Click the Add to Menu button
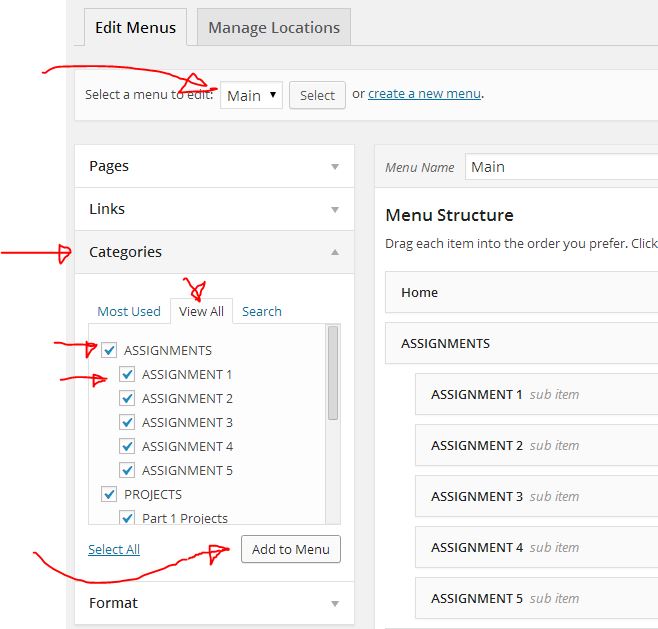 (x=290, y=550)
